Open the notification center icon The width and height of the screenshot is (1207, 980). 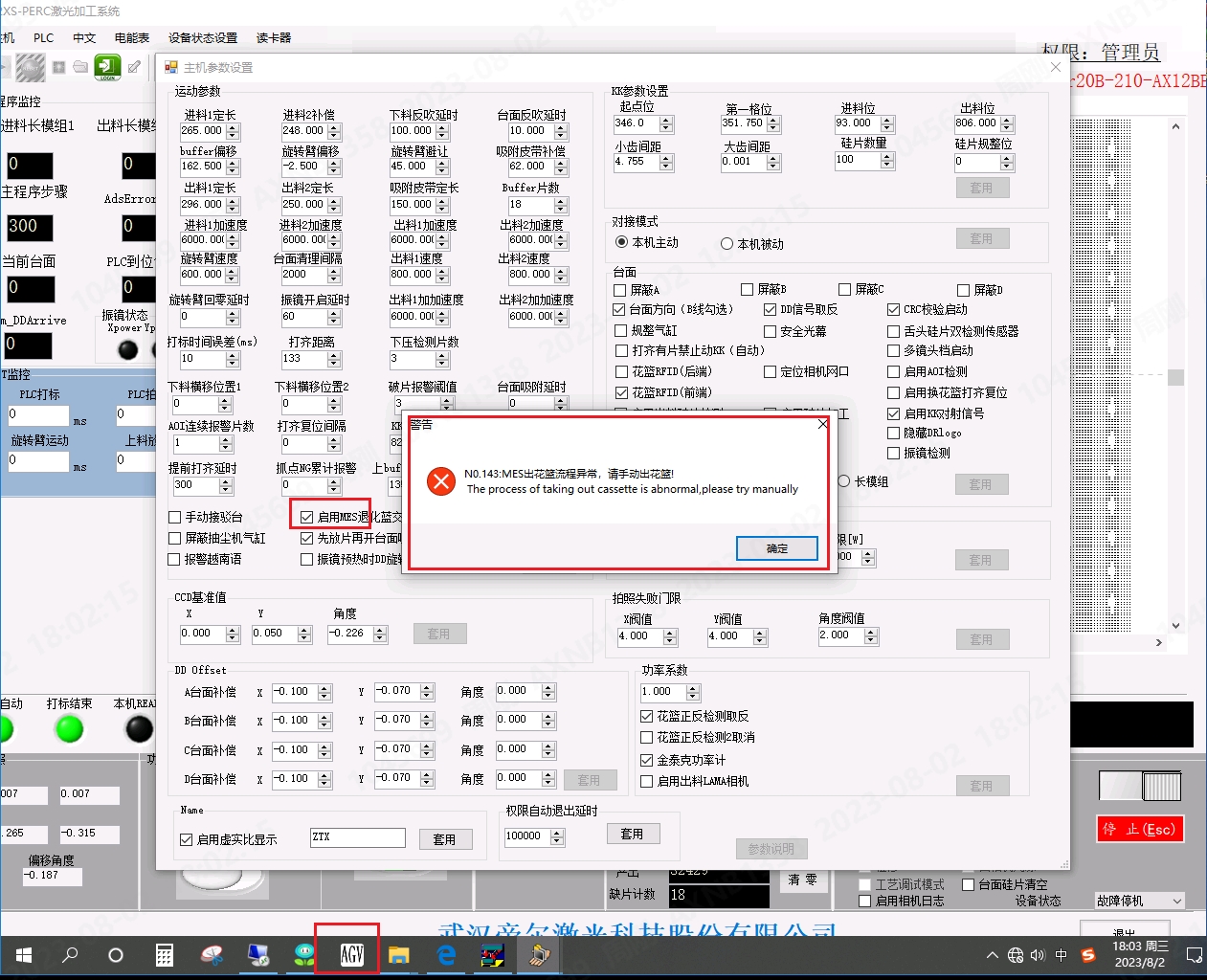[1194, 955]
